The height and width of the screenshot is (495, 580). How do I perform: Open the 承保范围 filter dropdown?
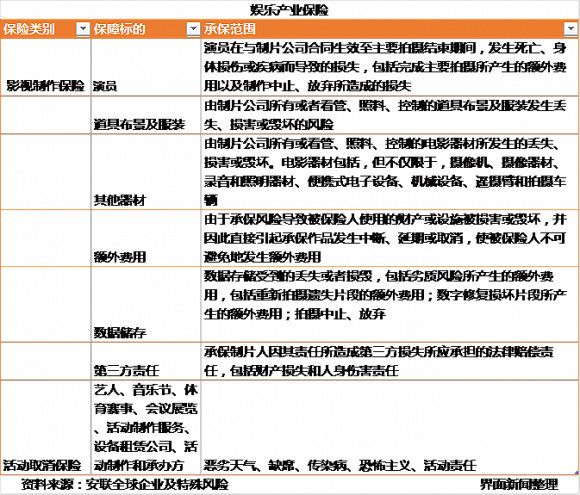[x=571, y=29]
